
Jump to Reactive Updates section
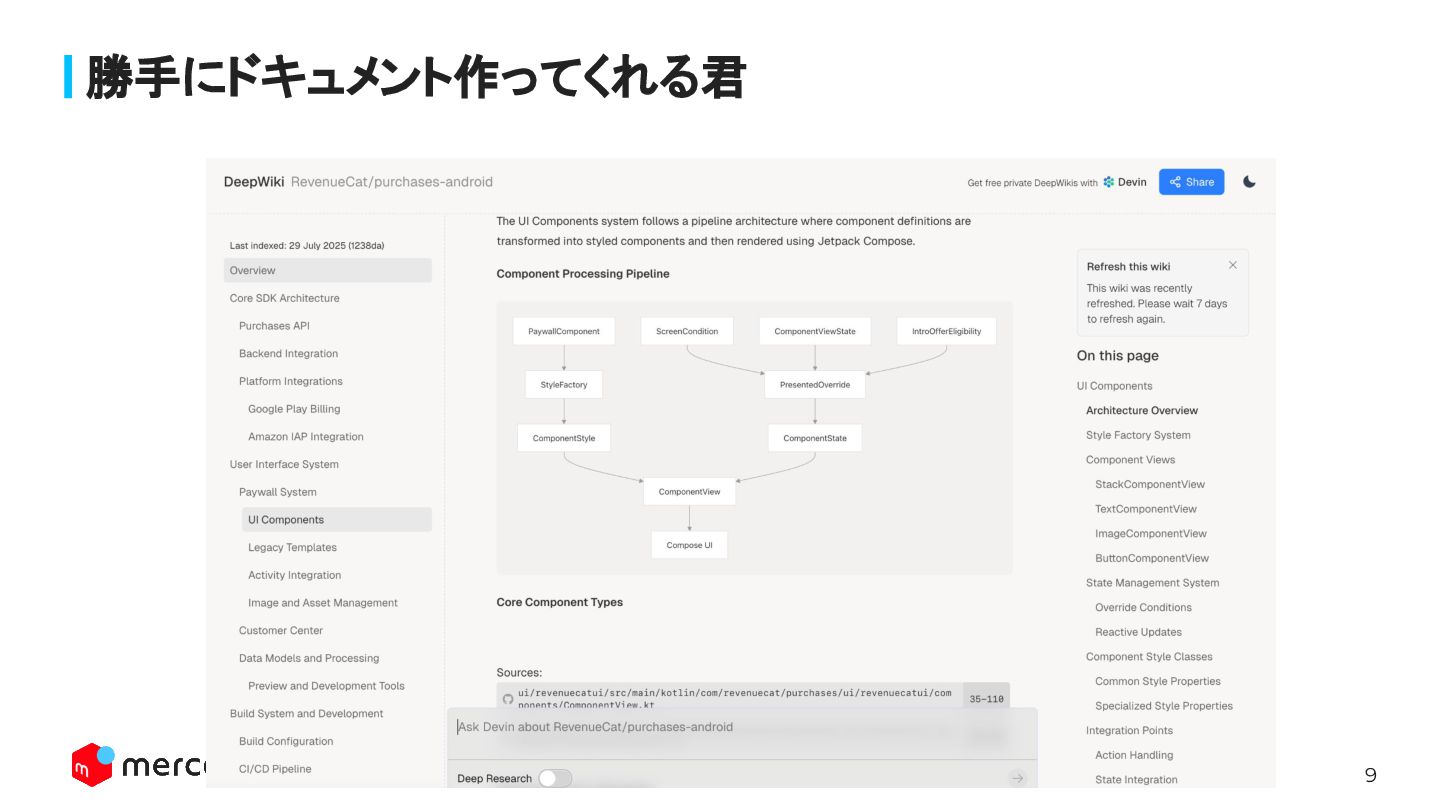coord(1138,632)
